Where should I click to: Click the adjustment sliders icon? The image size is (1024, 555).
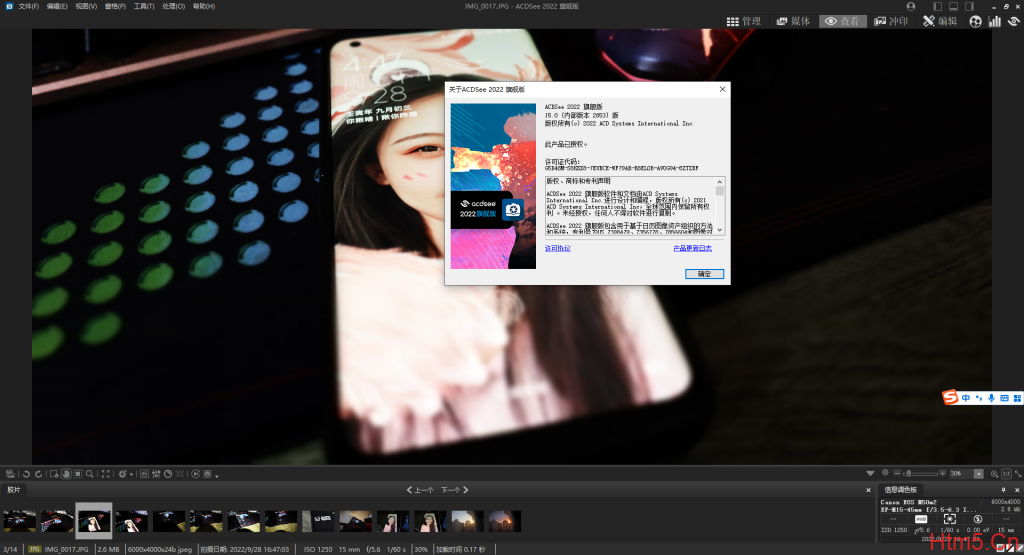tap(156, 474)
